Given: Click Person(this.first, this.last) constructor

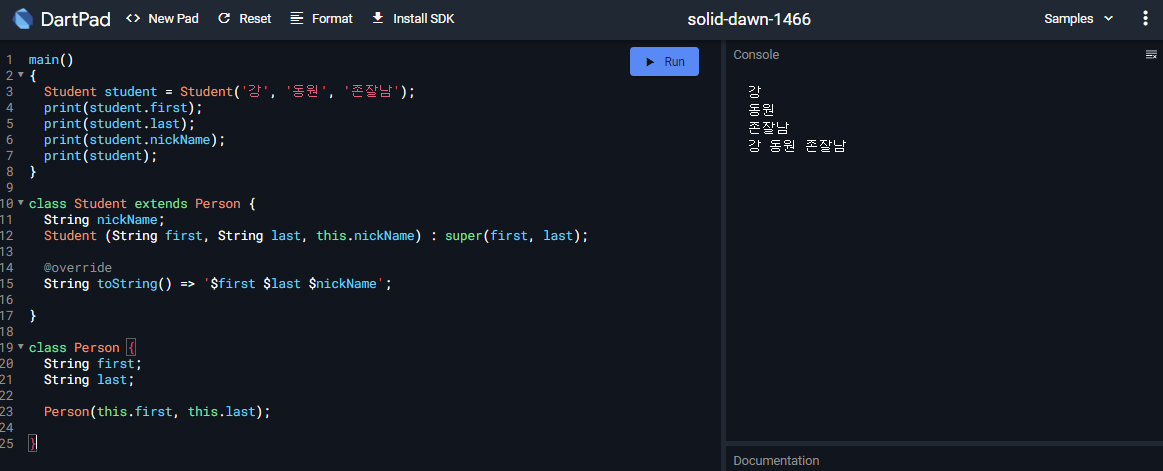Looking at the screenshot, I should (x=157, y=412).
